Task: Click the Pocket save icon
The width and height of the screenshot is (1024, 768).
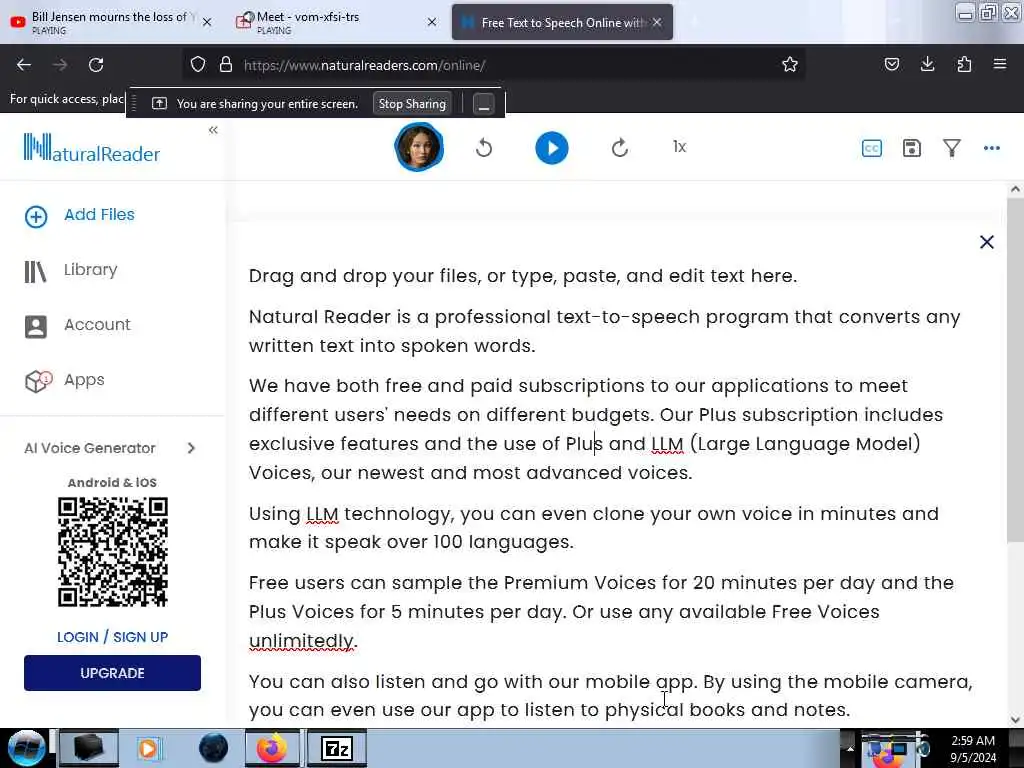Action: point(891,64)
